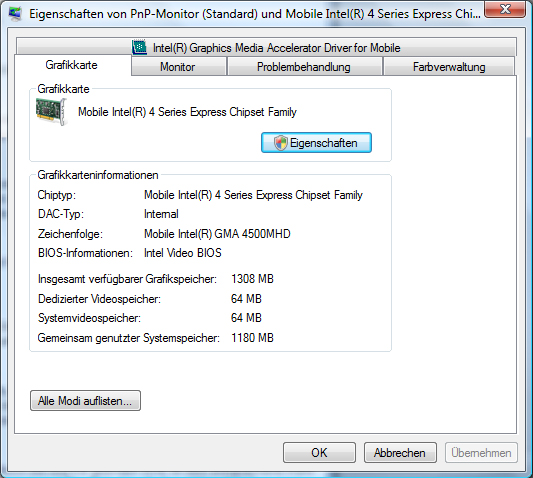
Task: Open the Eigenschaften button for the graphics card
Action: coord(316,142)
